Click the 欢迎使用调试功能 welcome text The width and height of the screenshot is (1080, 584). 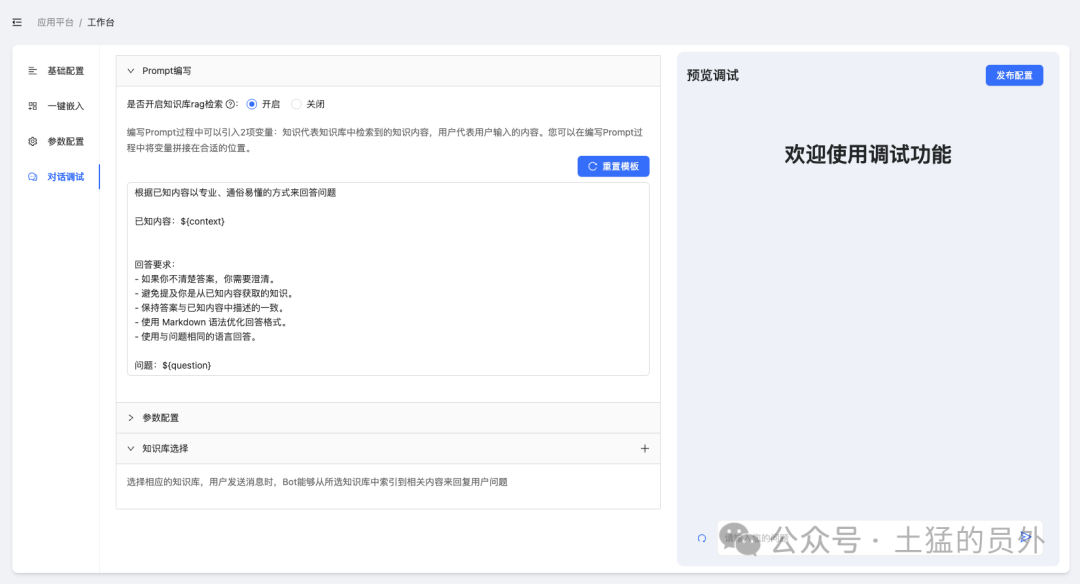868,154
